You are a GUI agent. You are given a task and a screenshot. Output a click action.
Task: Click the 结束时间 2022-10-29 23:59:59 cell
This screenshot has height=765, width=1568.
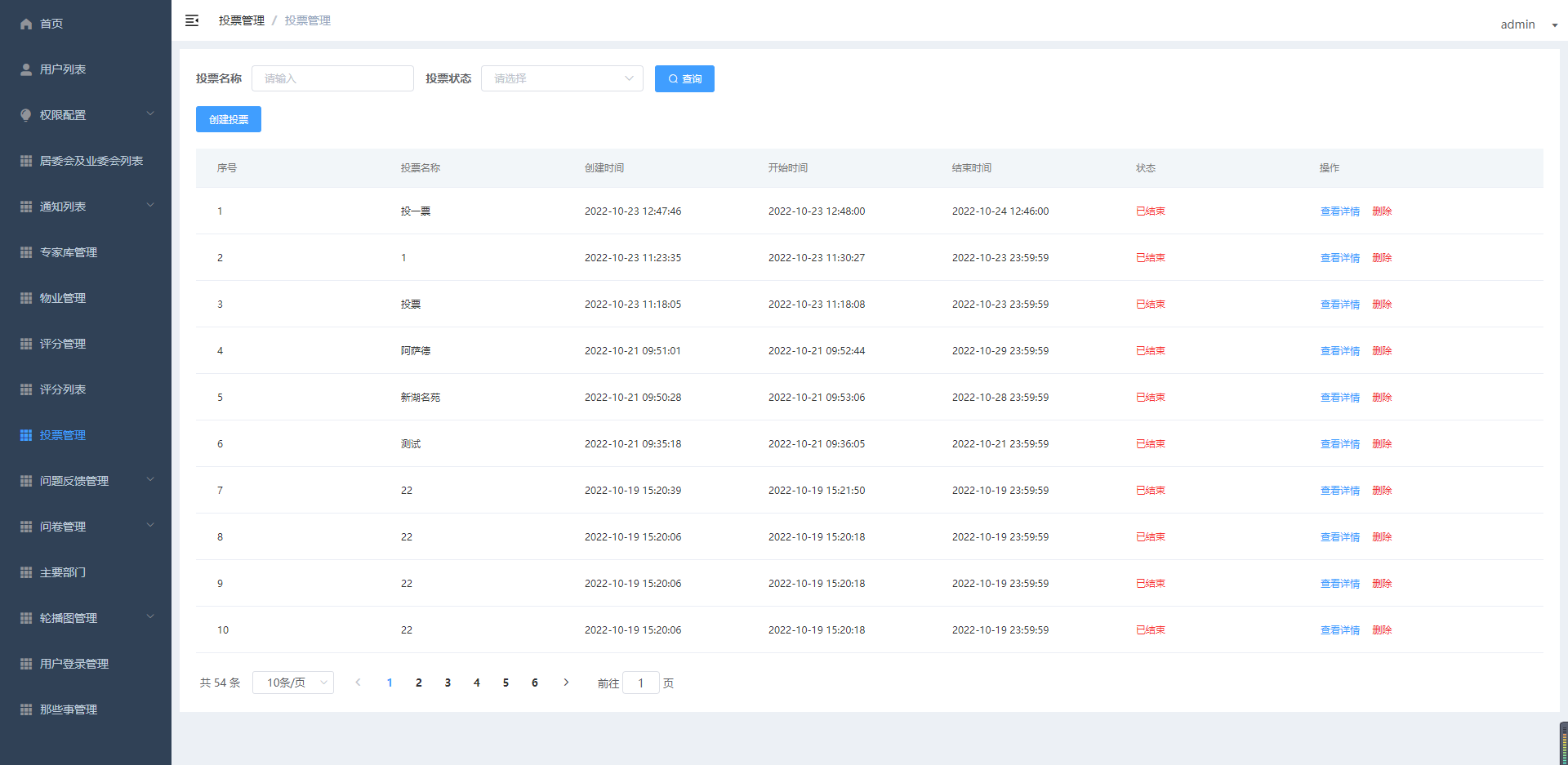coord(1000,351)
